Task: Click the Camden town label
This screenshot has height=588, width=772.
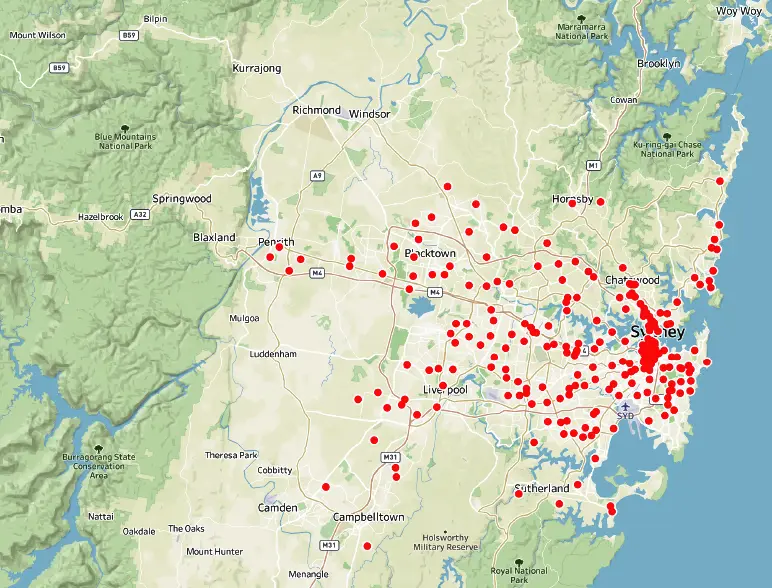Action: tap(277, 508)
